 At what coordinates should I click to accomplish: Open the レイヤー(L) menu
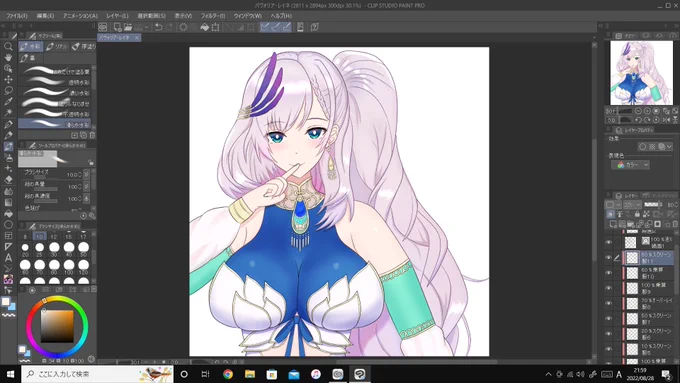117,16
